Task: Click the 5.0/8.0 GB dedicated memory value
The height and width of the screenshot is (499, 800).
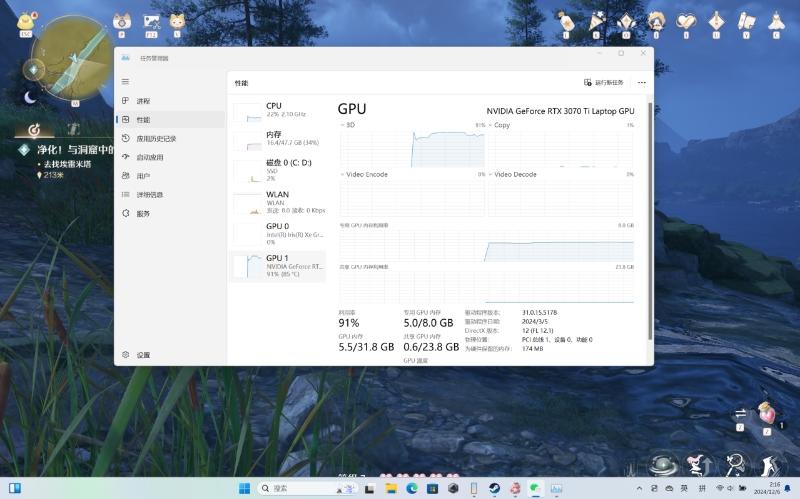Action: pos(428,323)
